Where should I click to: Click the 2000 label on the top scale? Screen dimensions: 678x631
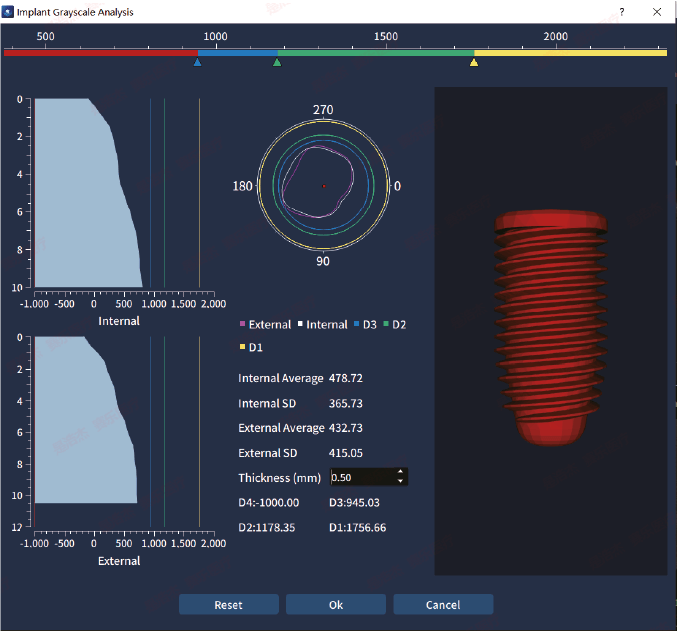click(556, 36)
